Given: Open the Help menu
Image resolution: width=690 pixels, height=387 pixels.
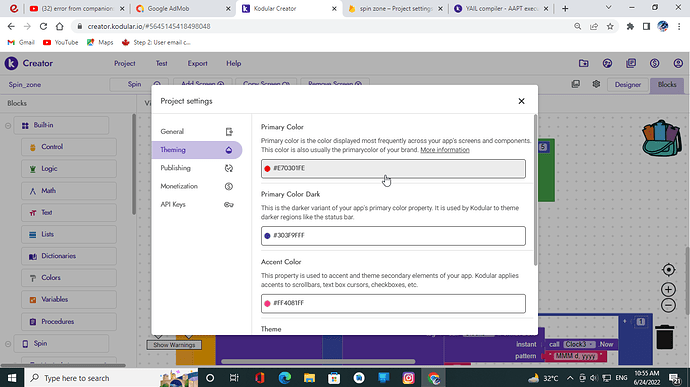Looking at the screenshot, I should pos(234,63).
